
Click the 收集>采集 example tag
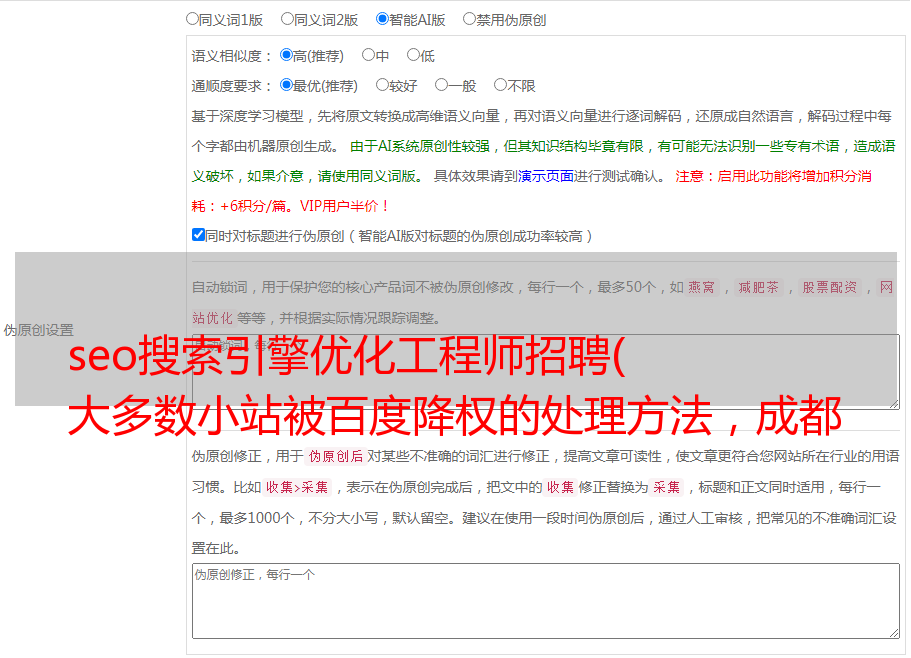[297, 487]
